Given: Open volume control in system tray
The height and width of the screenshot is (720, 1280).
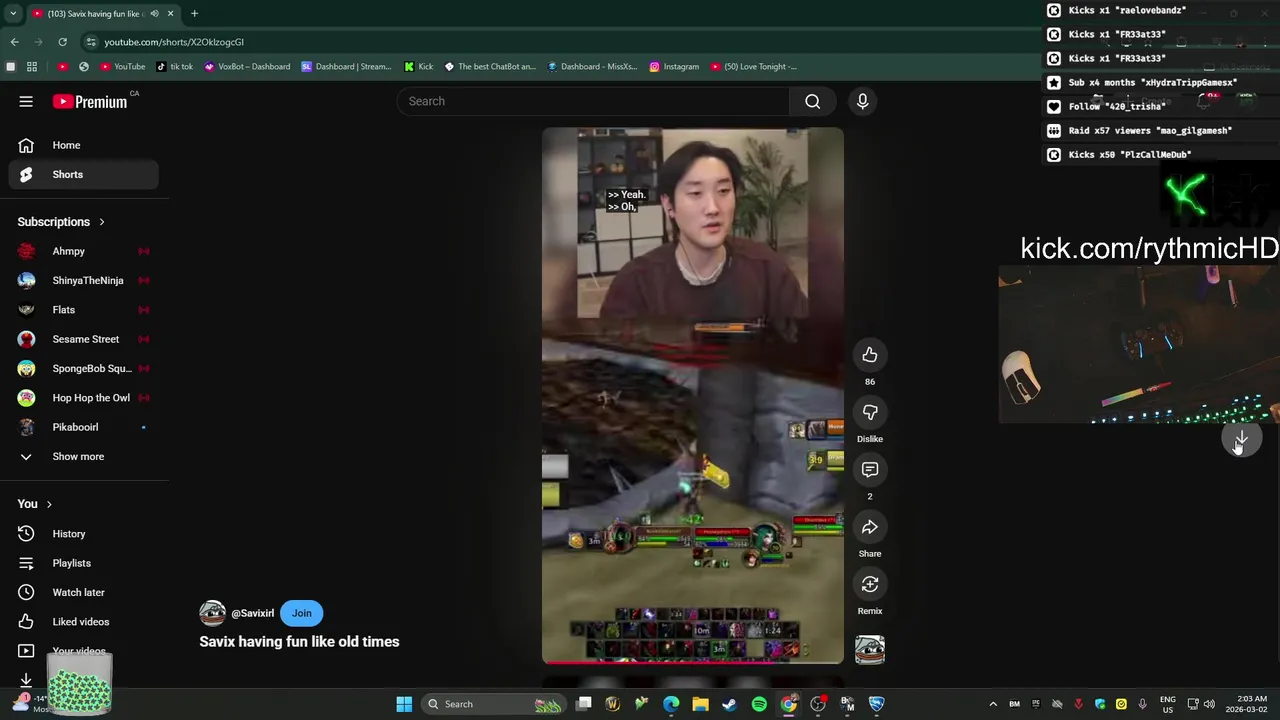Looking at the screenshot, I should (x=1209, y=704).
